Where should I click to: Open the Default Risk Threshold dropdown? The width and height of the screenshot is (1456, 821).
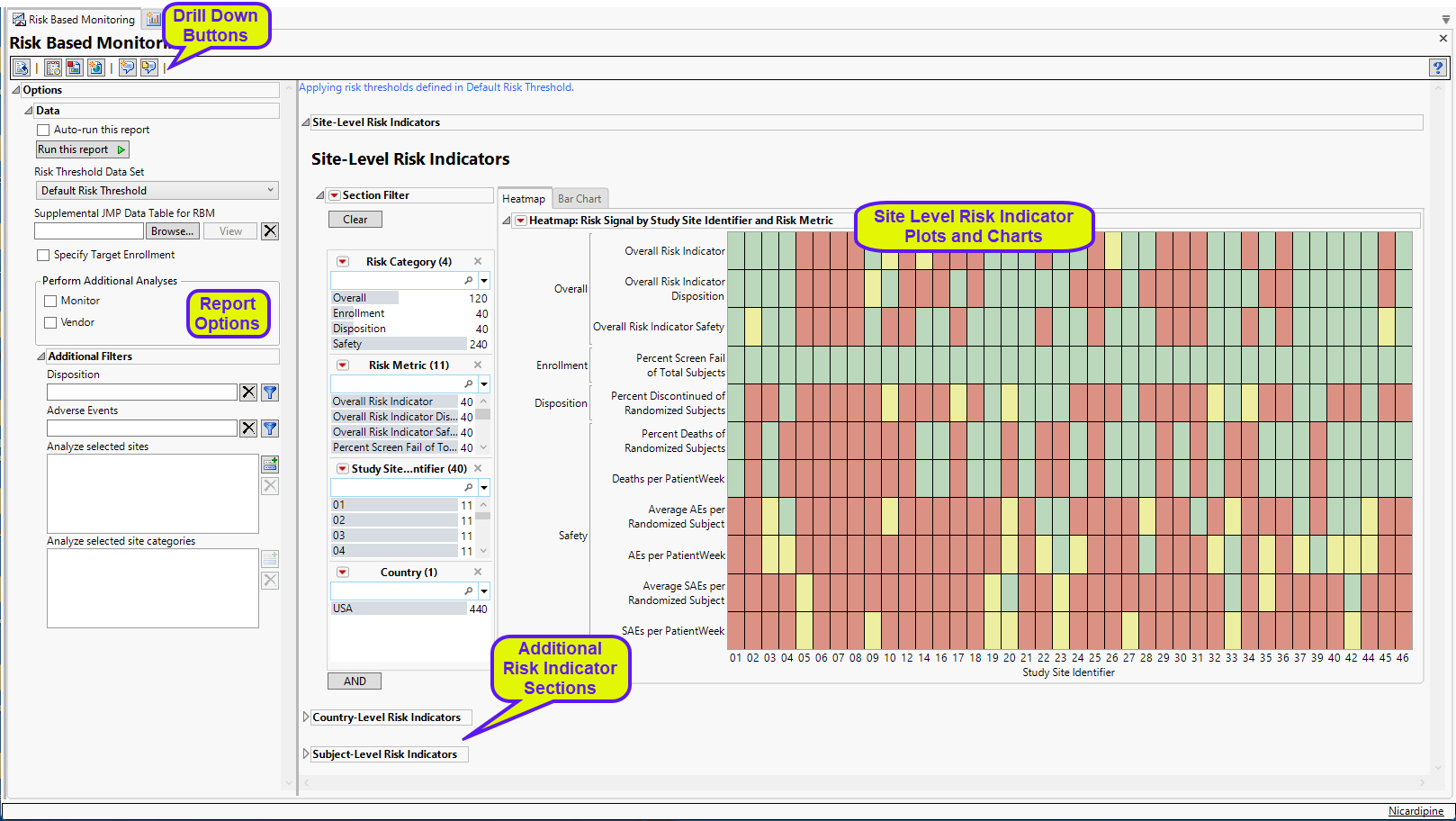[157, 191]
